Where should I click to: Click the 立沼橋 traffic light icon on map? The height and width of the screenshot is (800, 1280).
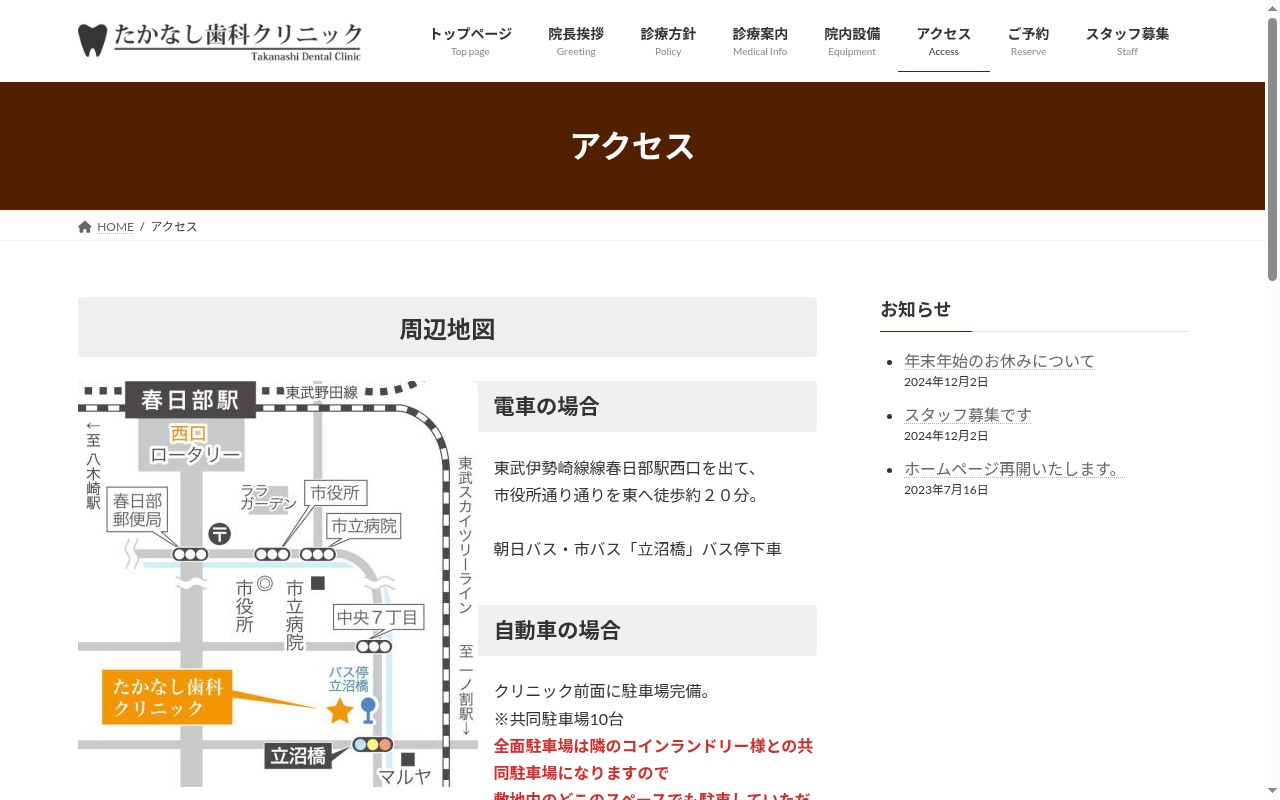point(372,745)
